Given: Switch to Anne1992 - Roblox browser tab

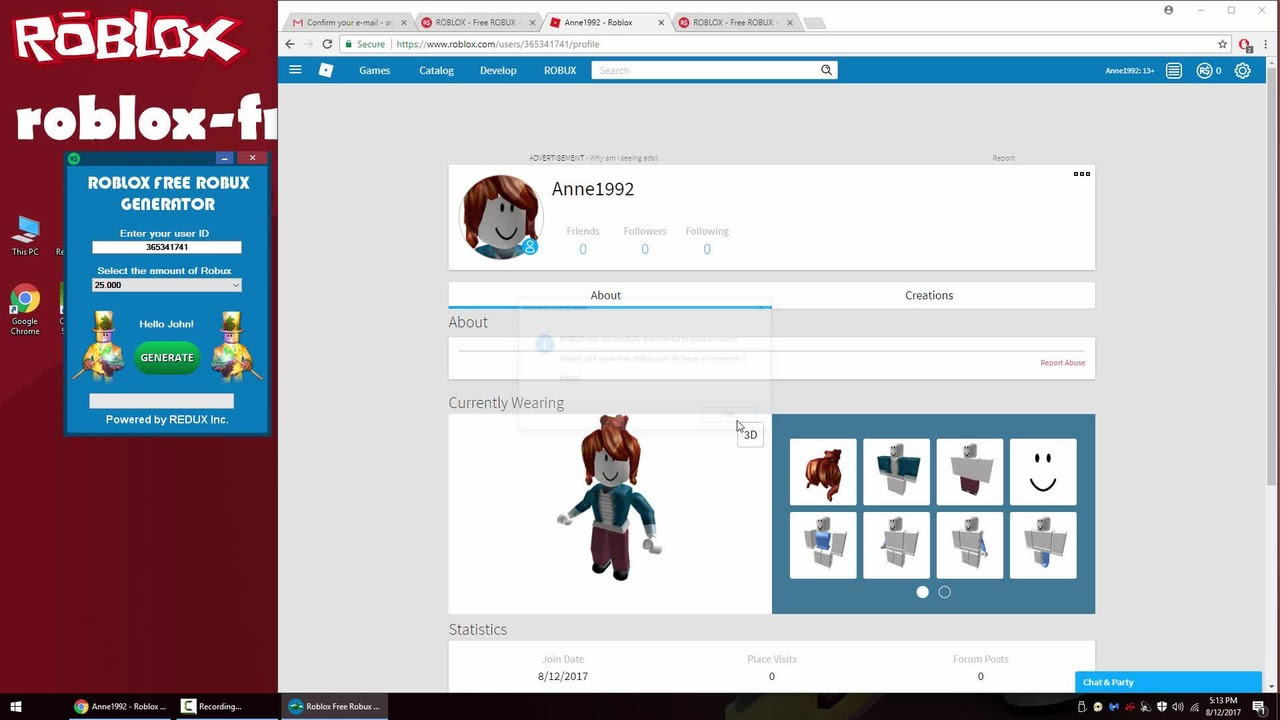Looking at the screenshot, I should pos(606,22).
